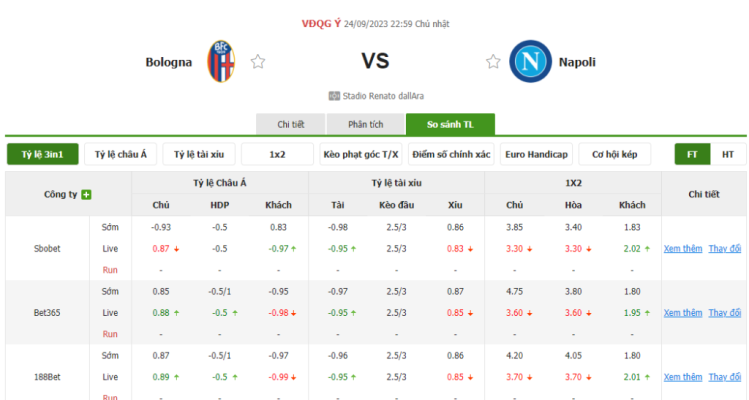Click the stadium icon beside Stadio Renato dallAra
This screenshot has width=749, height=400.
(x=334, y=96)
